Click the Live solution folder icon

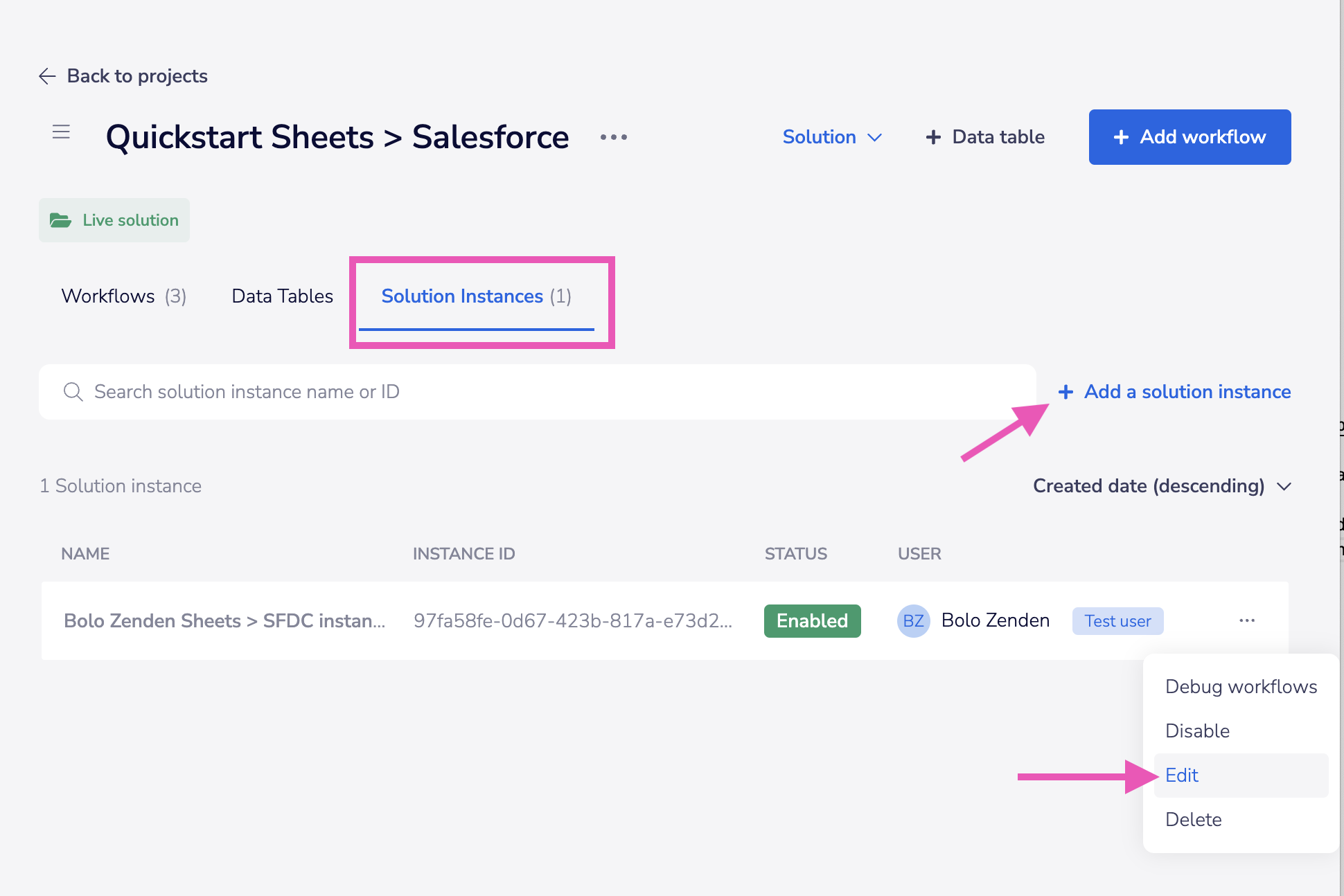point(60,220)
